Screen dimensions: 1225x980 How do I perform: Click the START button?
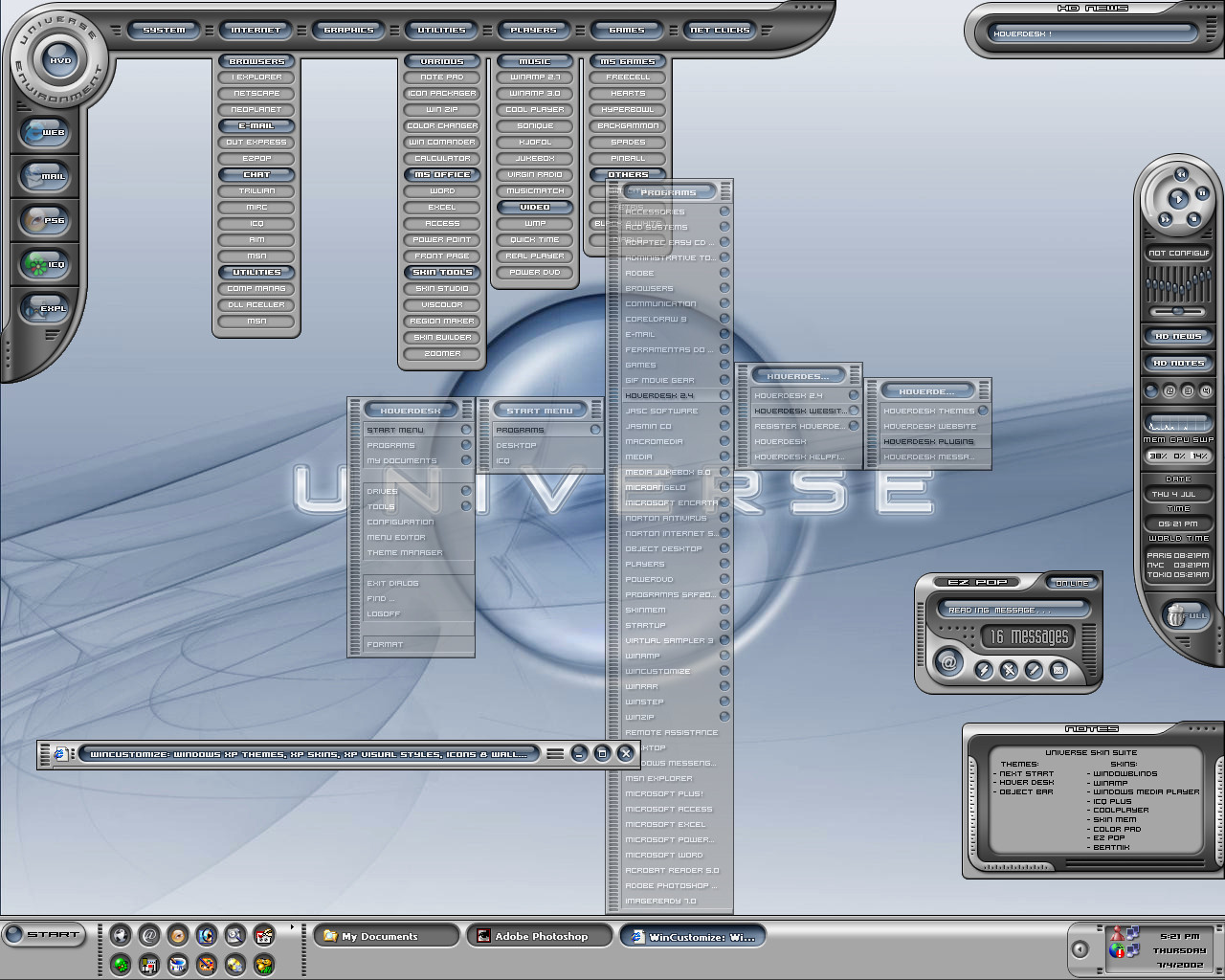[44, 934]
